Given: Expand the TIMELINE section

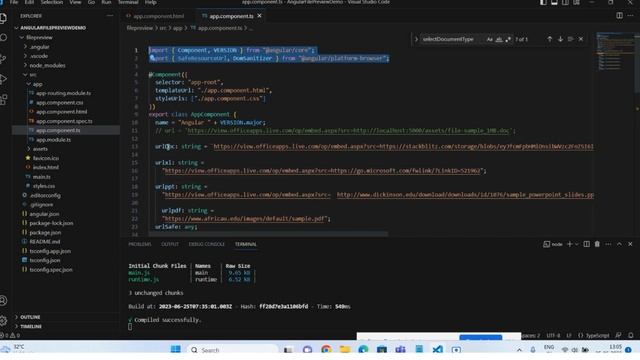Looking at the screenshot, I should [31, 327].
